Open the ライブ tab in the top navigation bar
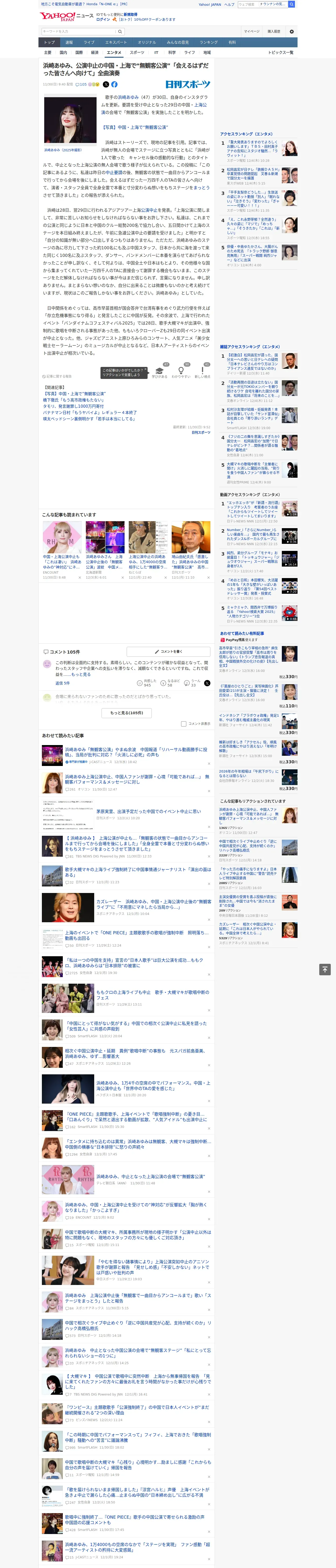This screenshot has height=1568, width=336. [x=89, y=43]
